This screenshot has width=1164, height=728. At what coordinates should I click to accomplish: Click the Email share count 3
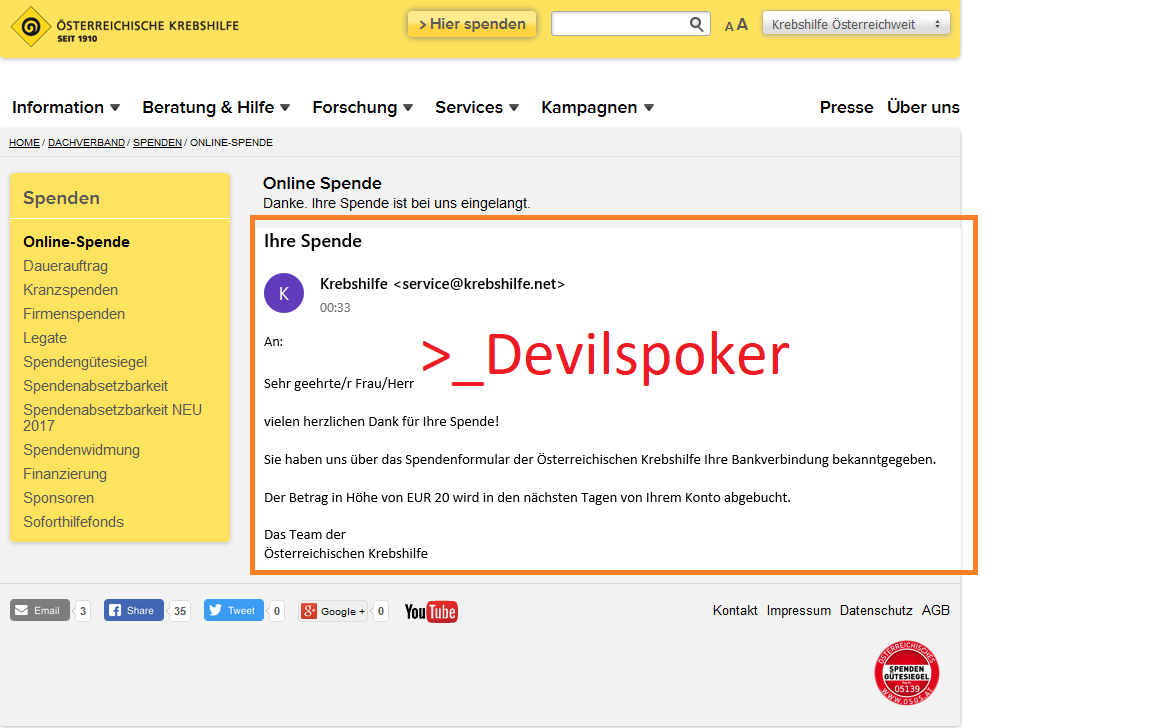point(82,611)
